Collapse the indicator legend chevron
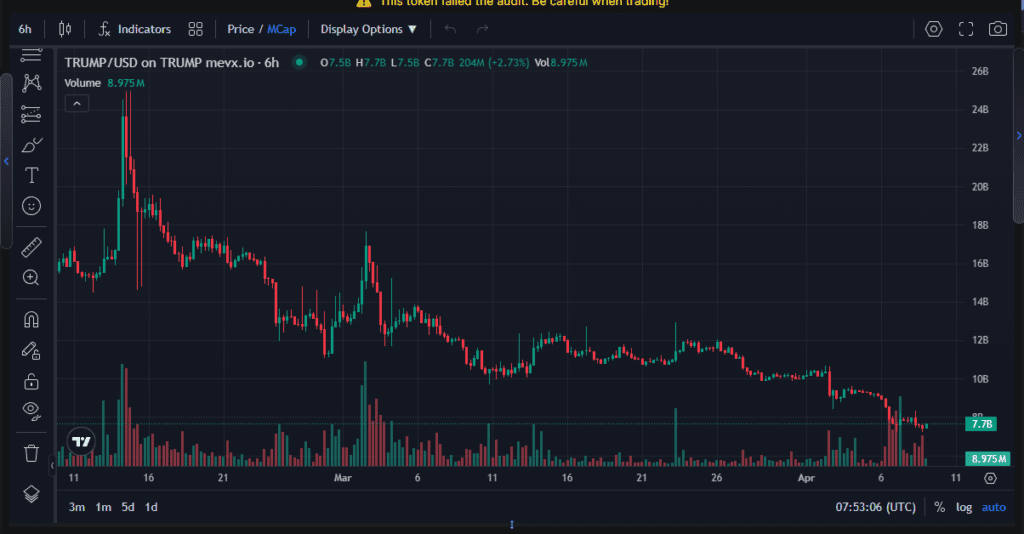Image resolution: width=1024 pixels, height=534 pixels. point(76,104)
